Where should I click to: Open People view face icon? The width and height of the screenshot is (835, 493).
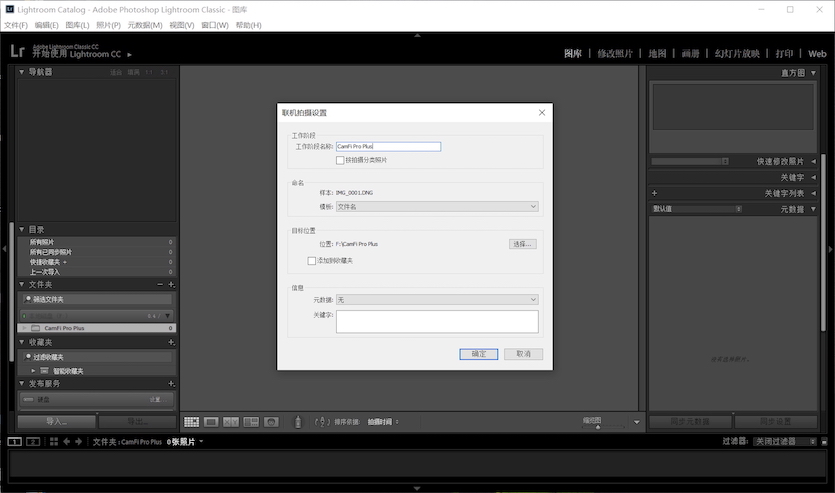click(x=271, y=422)
